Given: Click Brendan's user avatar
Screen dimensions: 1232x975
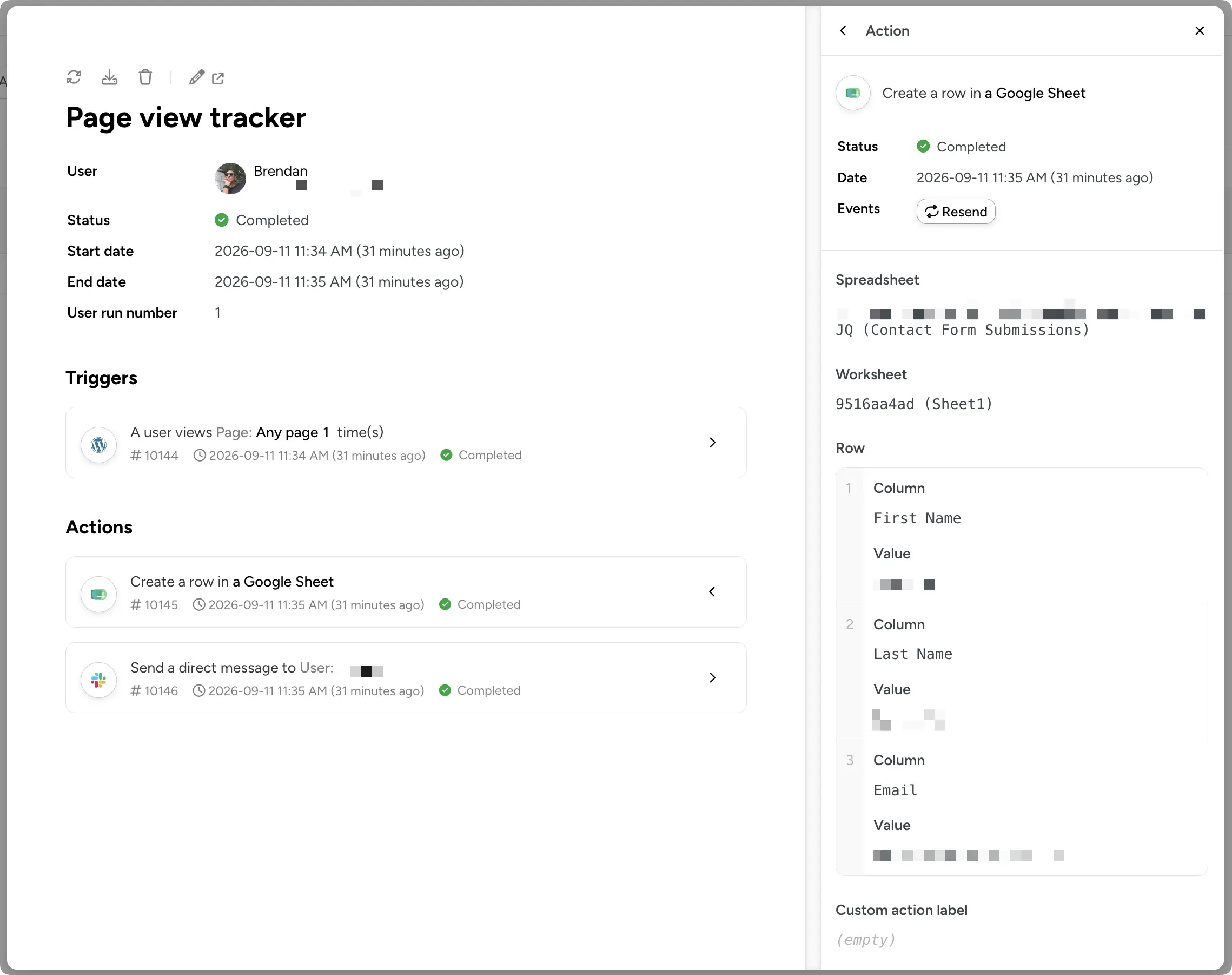Looking at the screenshot, I should pos(230,178).
